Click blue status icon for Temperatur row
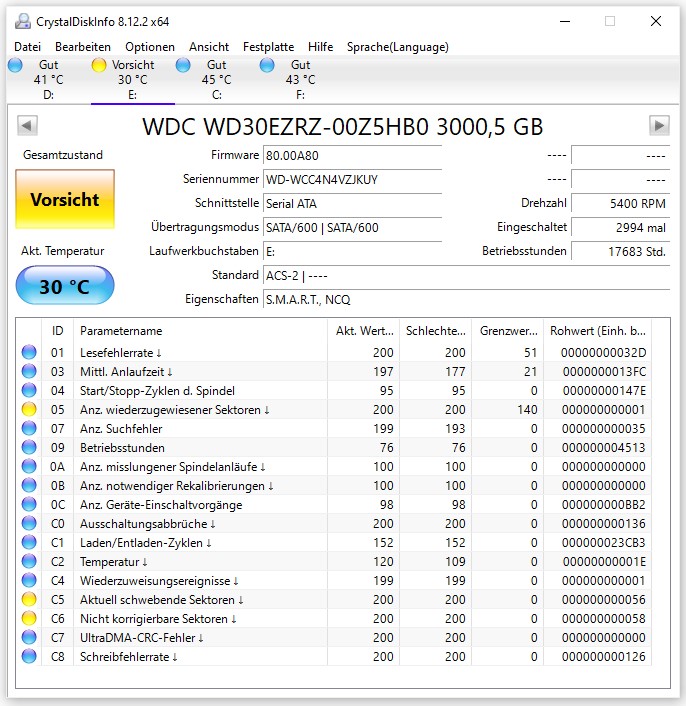 click(x=29, y=561)
